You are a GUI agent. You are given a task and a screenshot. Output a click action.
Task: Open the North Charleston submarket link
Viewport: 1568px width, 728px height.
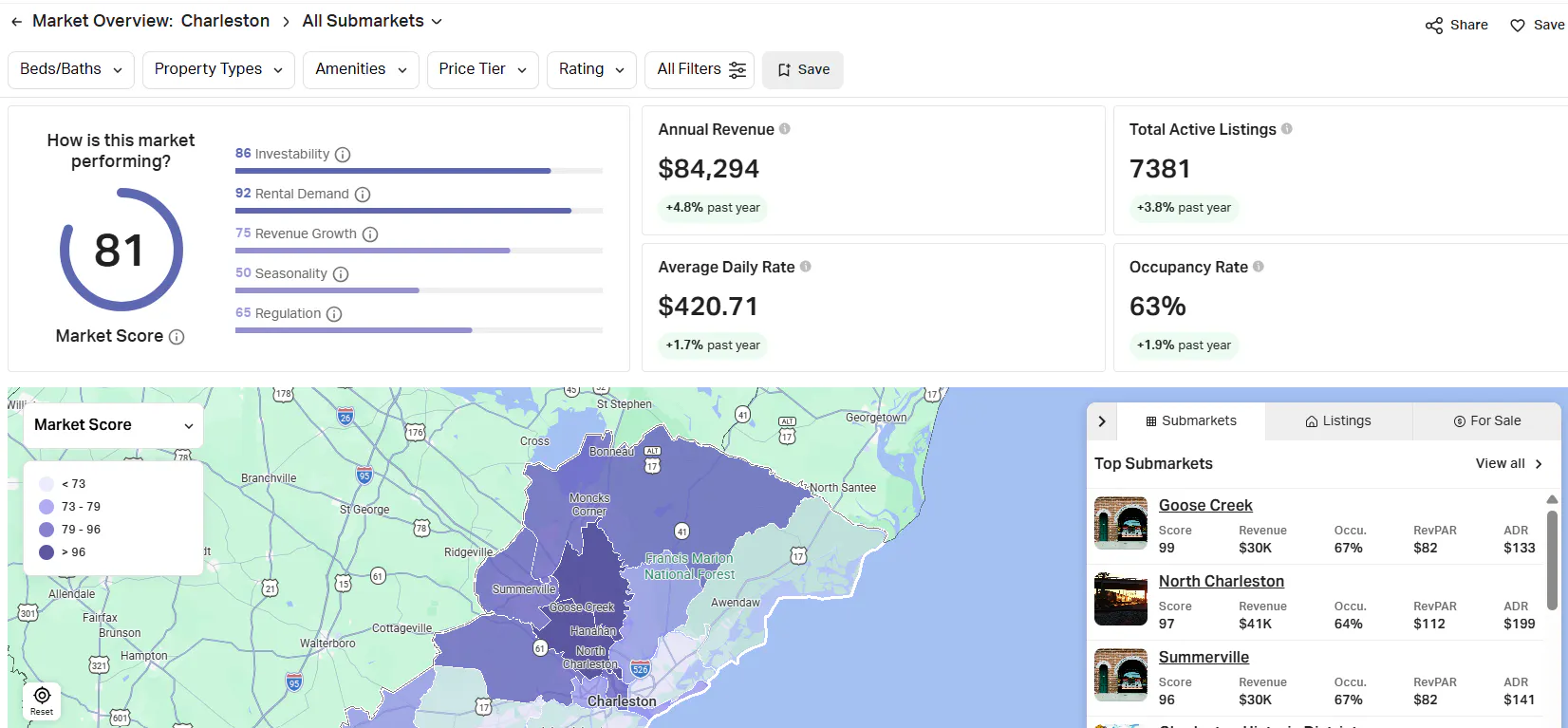(x=1222, y=582)
